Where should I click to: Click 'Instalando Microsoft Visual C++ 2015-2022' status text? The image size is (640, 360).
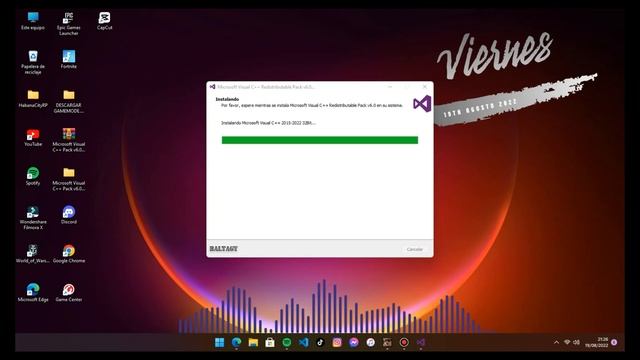pyautogui.click(x=268, y=122)
